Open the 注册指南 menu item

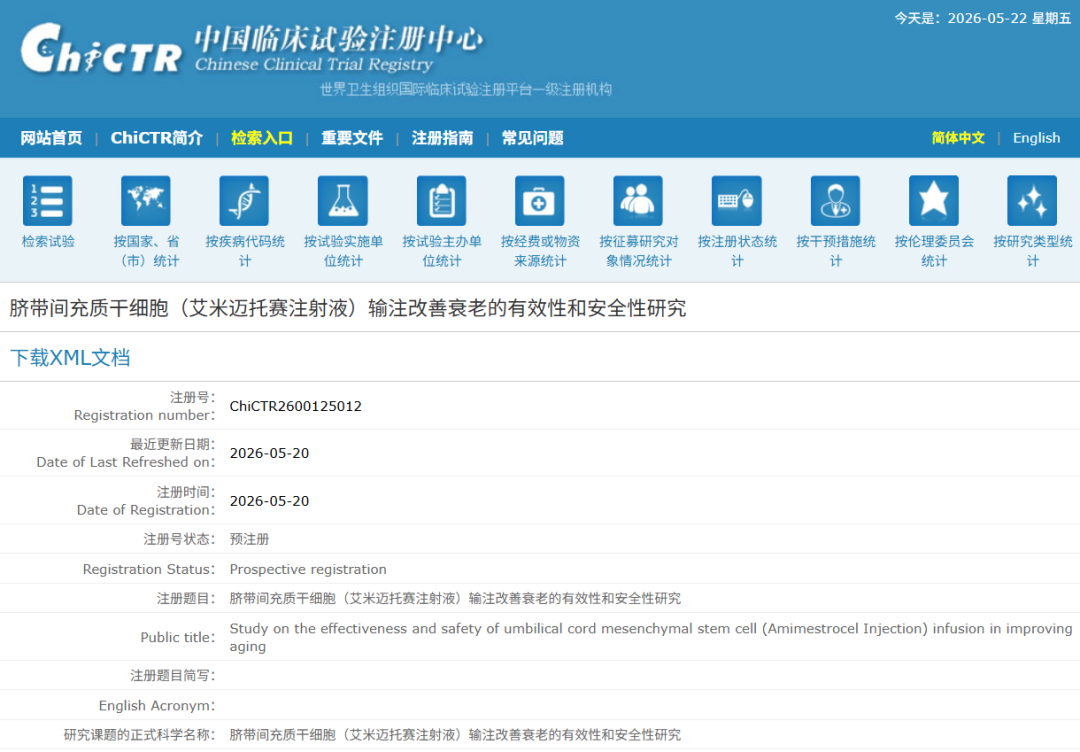click(442, 138)
